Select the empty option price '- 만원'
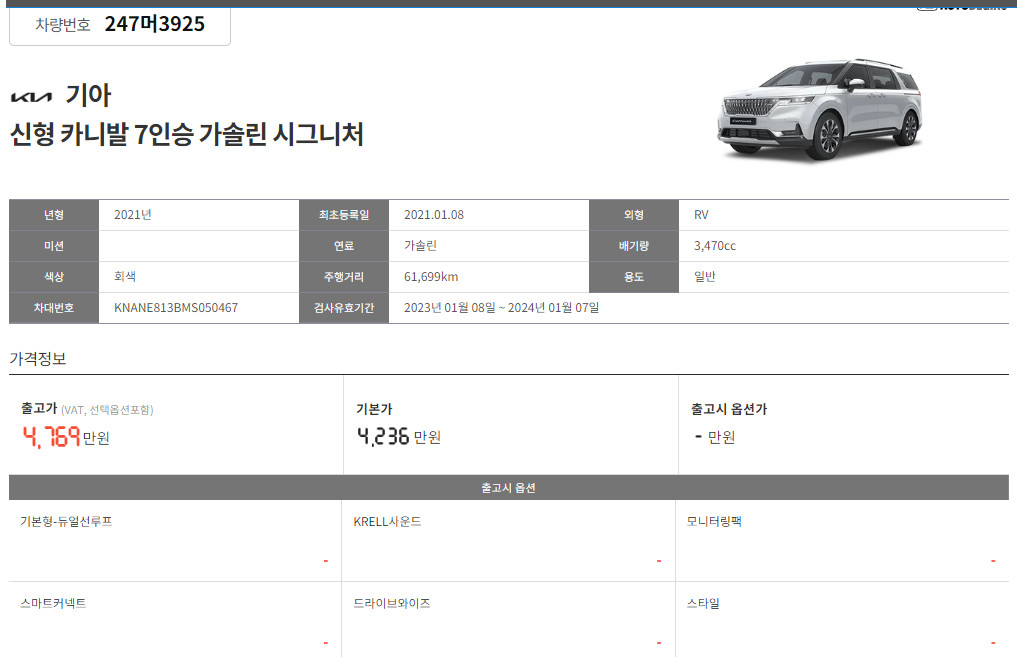Image resolution: width=1017 pixels, height=657 pixels. point(715,437)
